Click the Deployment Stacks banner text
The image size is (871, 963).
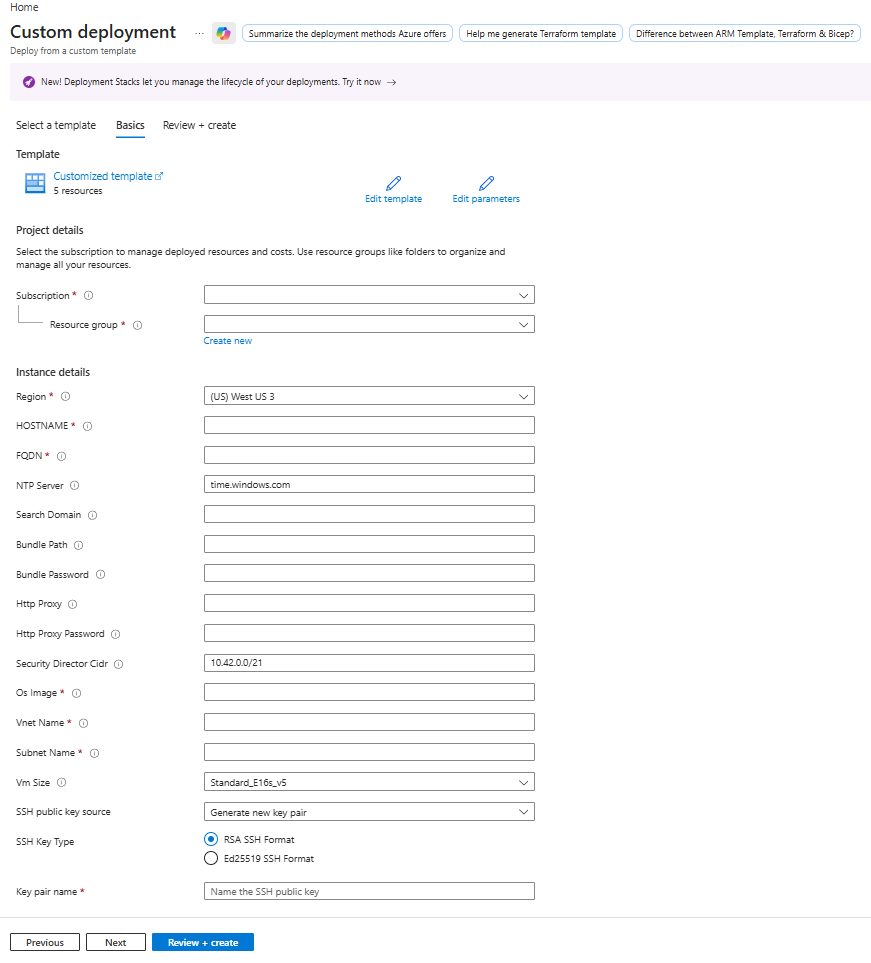[211, 82]
